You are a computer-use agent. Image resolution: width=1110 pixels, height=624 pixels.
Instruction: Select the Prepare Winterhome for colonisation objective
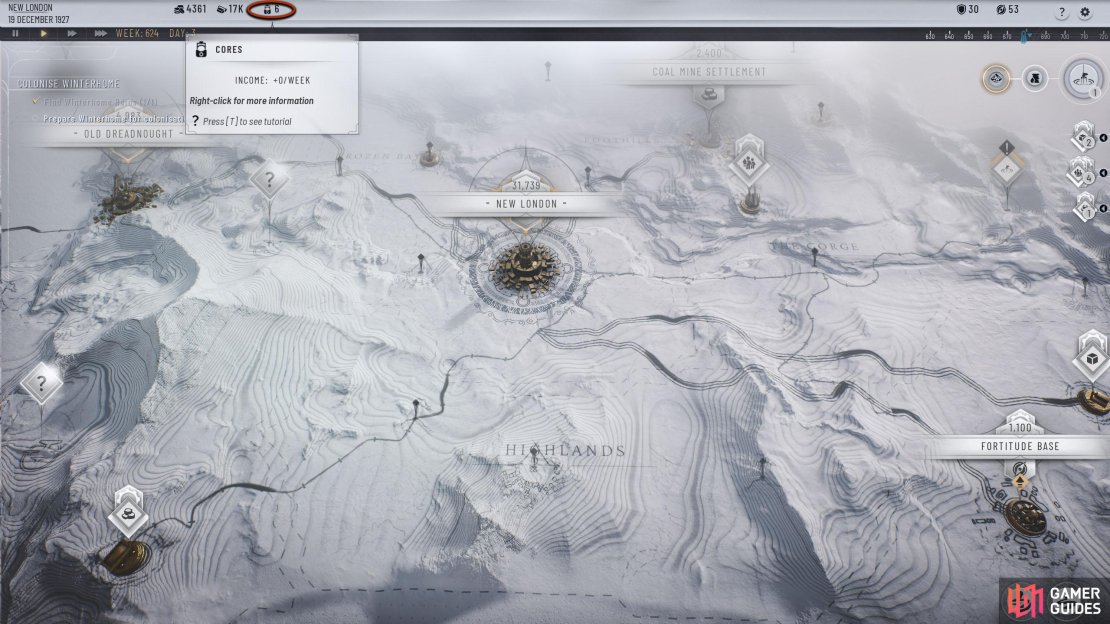click(x=112, y=119)
